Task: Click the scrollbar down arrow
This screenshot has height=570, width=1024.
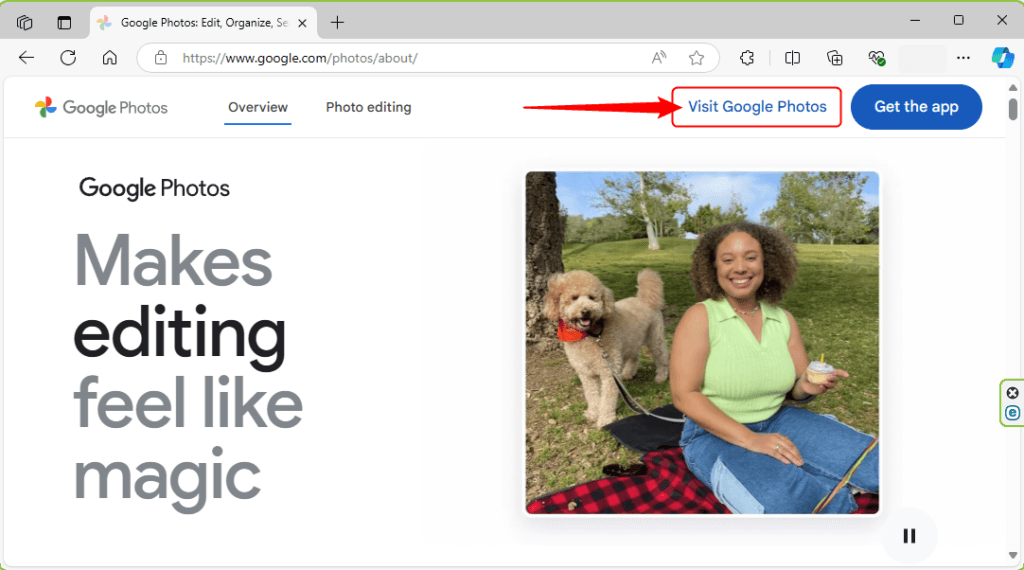Action: [1013, 556]
